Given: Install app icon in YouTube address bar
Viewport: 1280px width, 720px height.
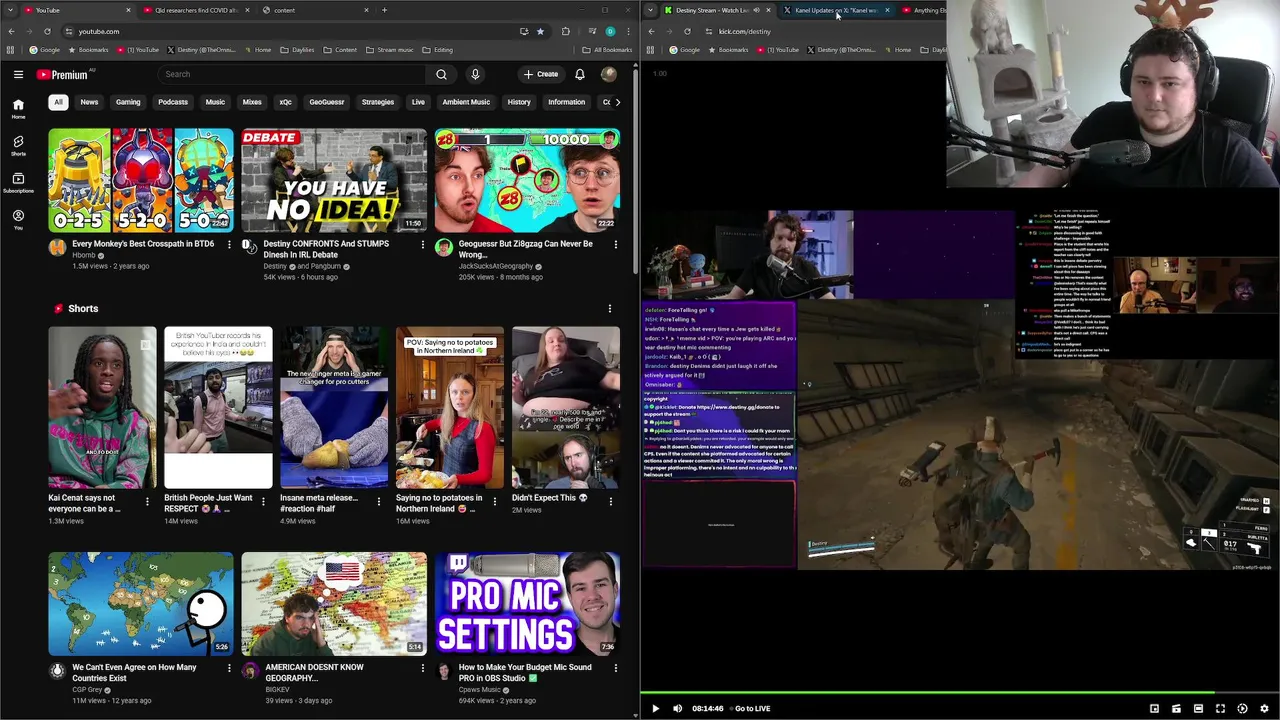Looking at the screenshot, I should coord(524,31).
